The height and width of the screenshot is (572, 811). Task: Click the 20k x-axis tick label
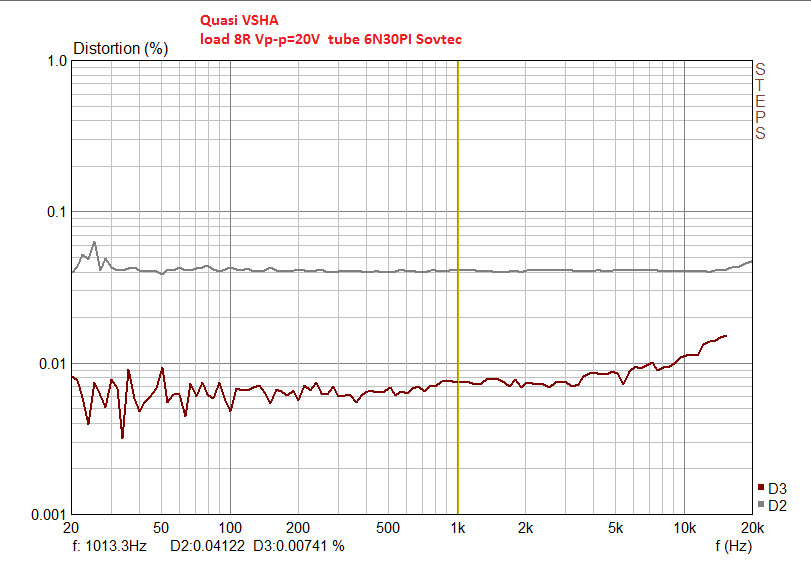coord(753,528)
